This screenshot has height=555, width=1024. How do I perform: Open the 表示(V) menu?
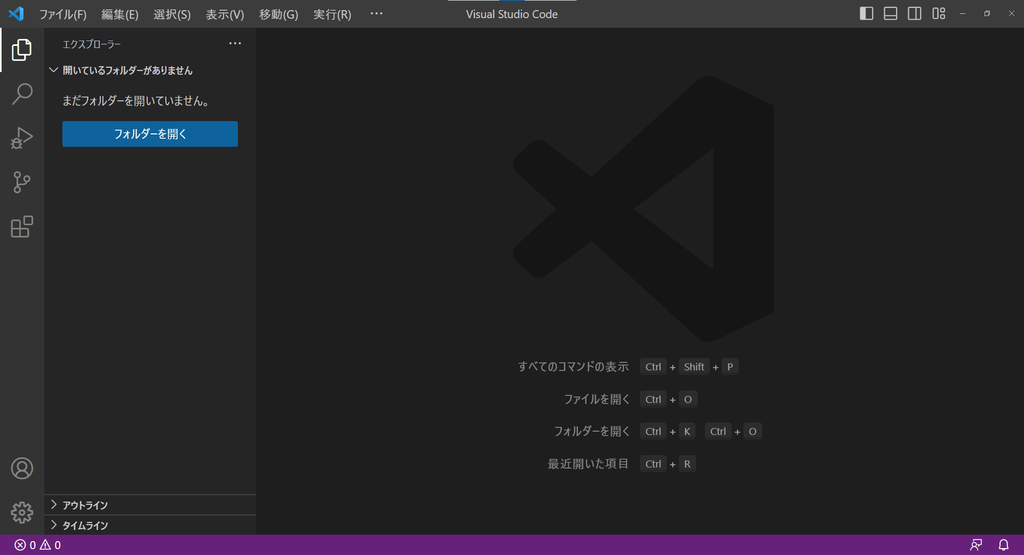pyautogui.click(x=225, y=14)
